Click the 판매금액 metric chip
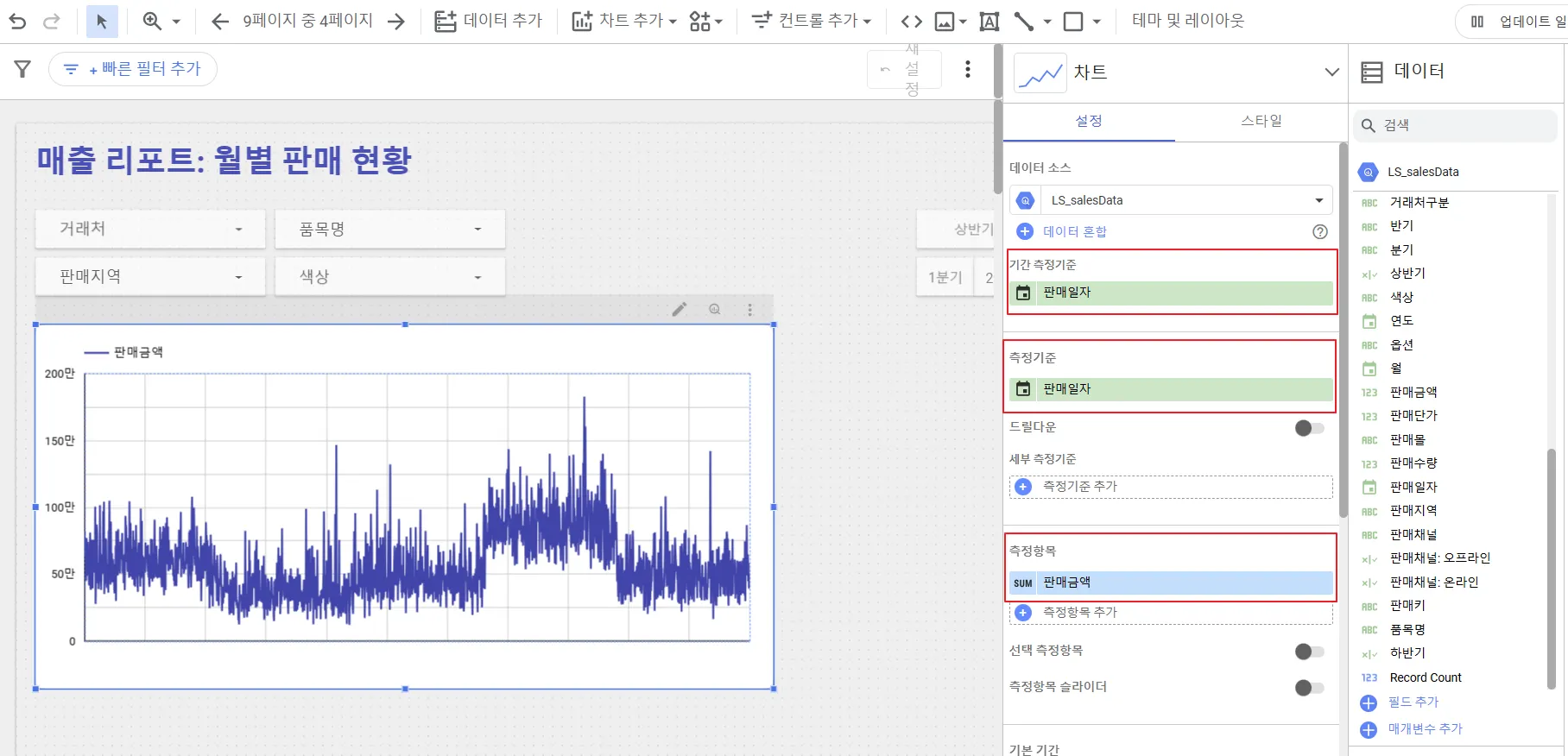This screenshot has height=756, width=1568. pos(1171,583)
